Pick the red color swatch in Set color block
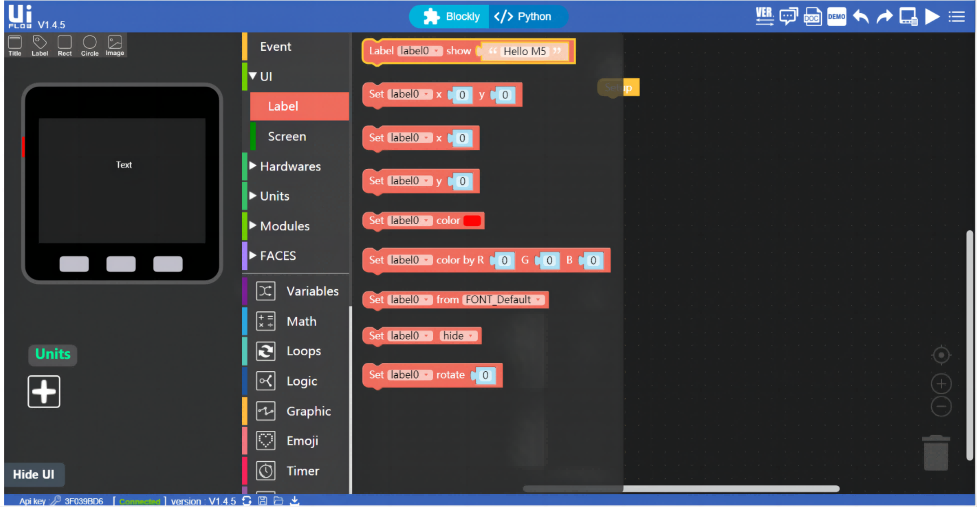Screen dimensions: 977x507 coord(472,220)
